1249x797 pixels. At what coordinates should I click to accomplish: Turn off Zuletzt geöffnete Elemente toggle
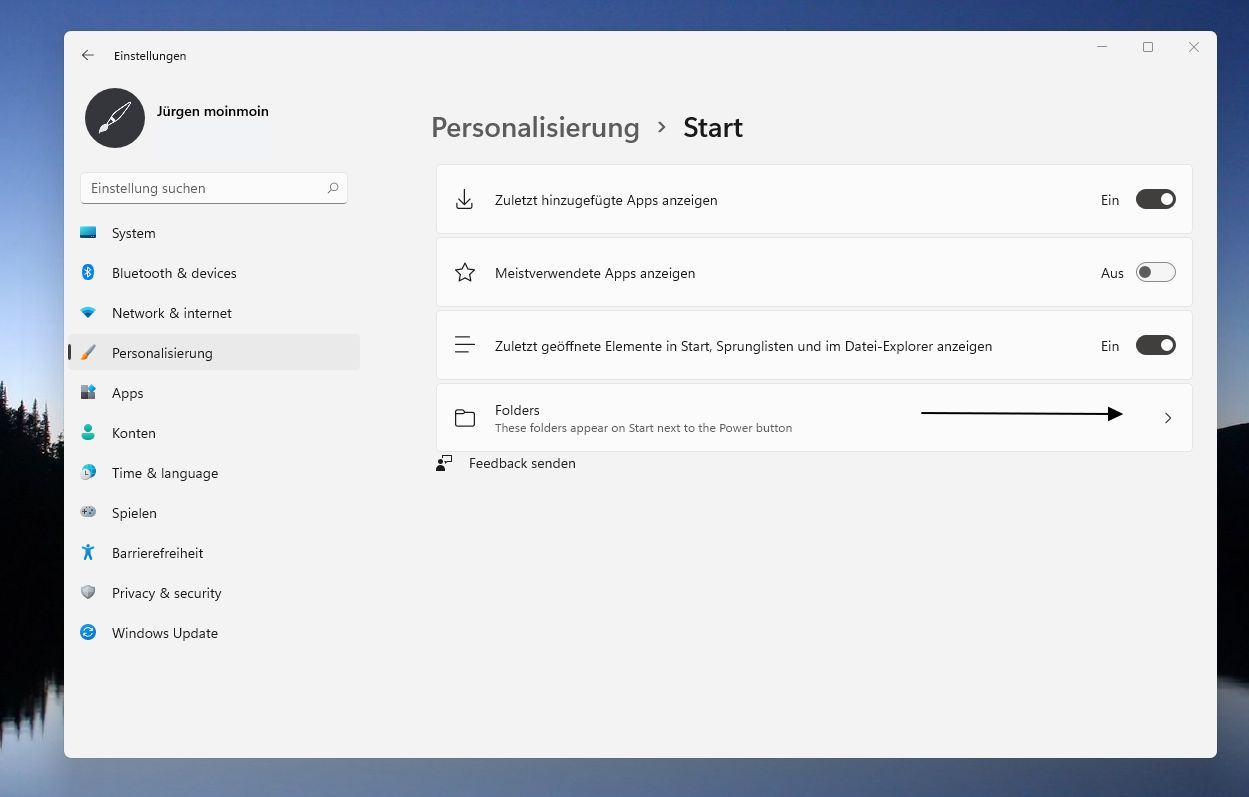1155,346
